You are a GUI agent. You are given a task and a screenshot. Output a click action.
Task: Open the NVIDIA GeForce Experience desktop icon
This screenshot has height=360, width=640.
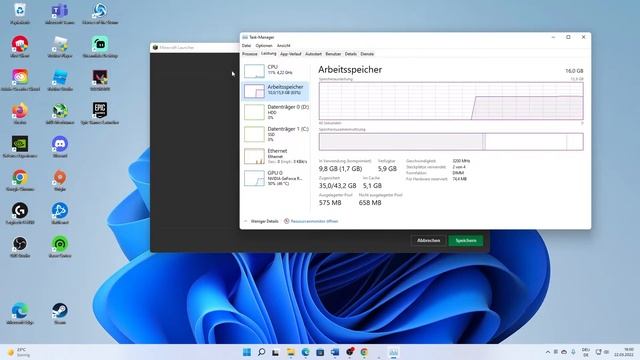coord(20,147)
